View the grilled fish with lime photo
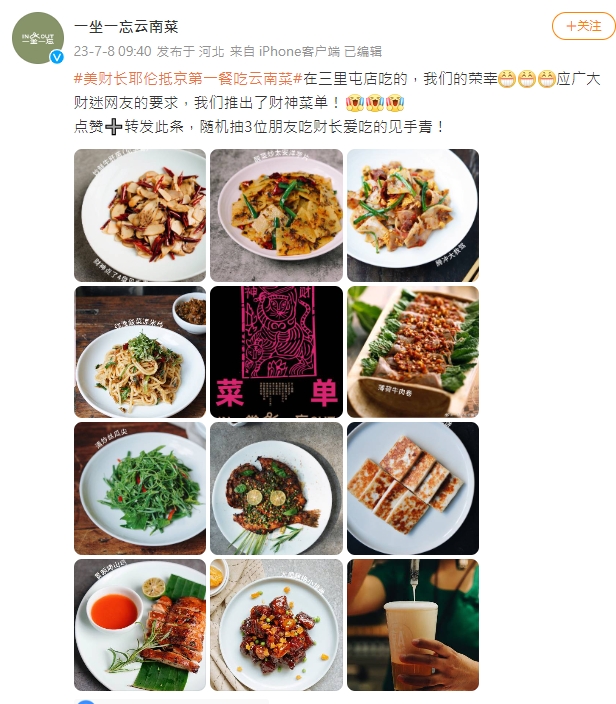This screenshot has width=616, height=704. (277, 488)
